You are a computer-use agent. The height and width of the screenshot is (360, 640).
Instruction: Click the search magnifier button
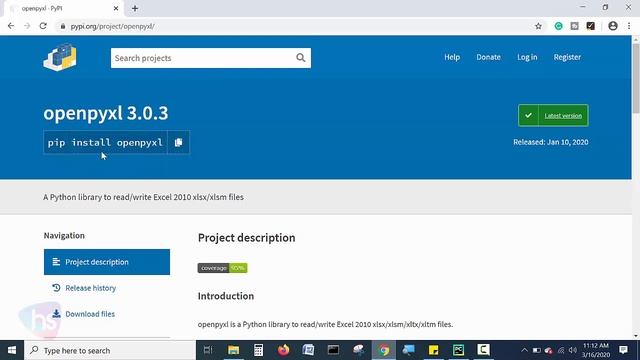(x=301, y=58)
